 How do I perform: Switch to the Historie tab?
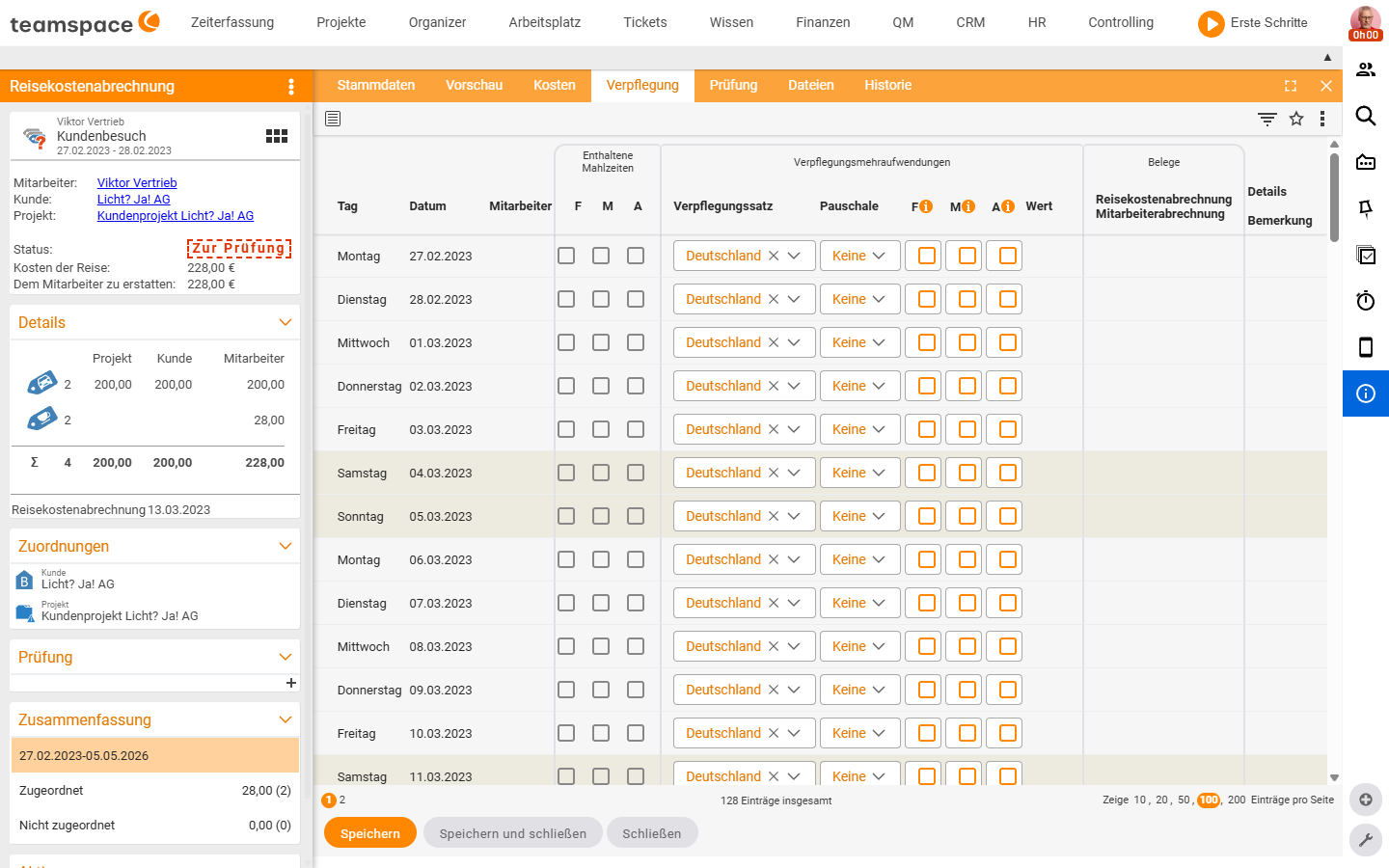coord(887,85)
